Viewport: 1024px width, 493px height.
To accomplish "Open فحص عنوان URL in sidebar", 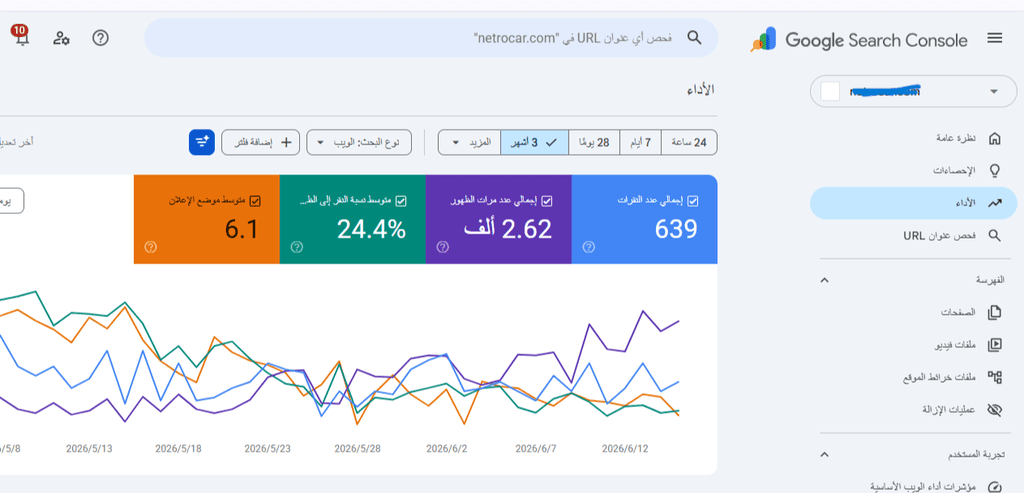I will coord(914,235).
